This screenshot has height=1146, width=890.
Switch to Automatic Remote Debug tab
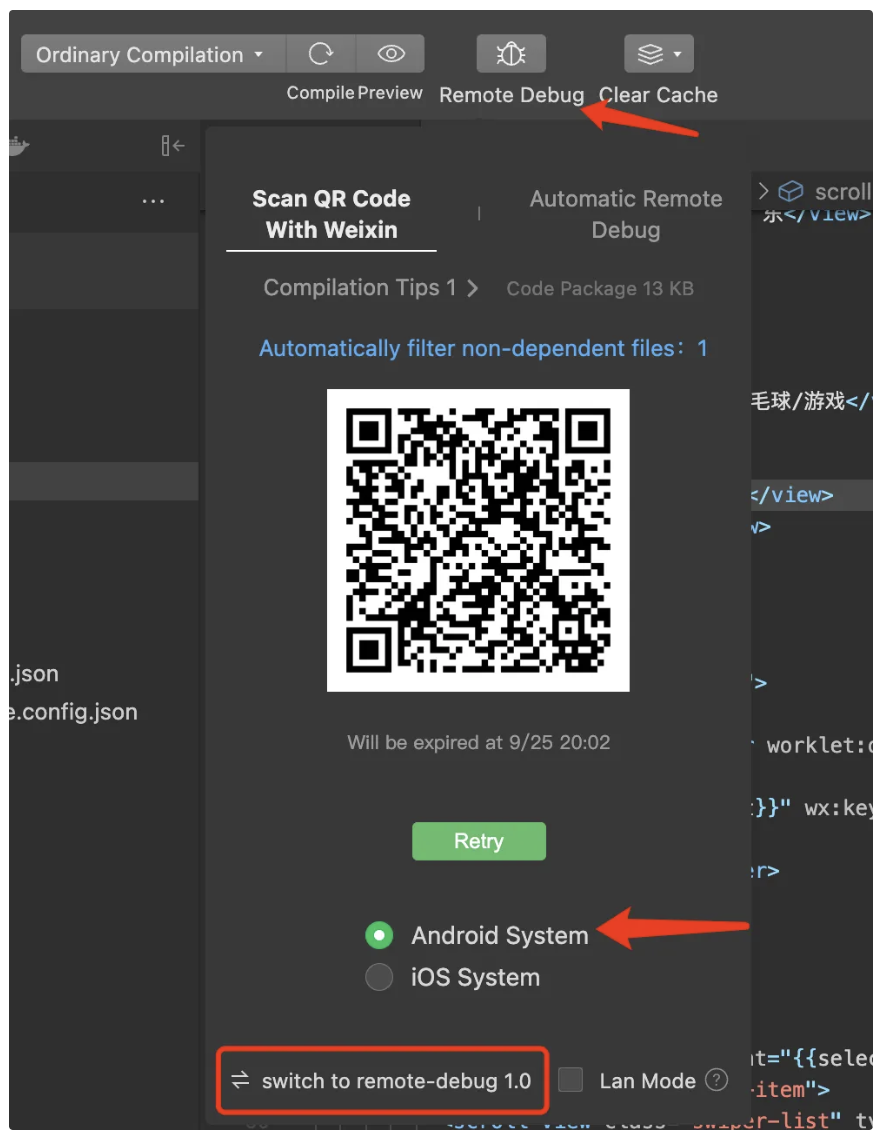625,214
